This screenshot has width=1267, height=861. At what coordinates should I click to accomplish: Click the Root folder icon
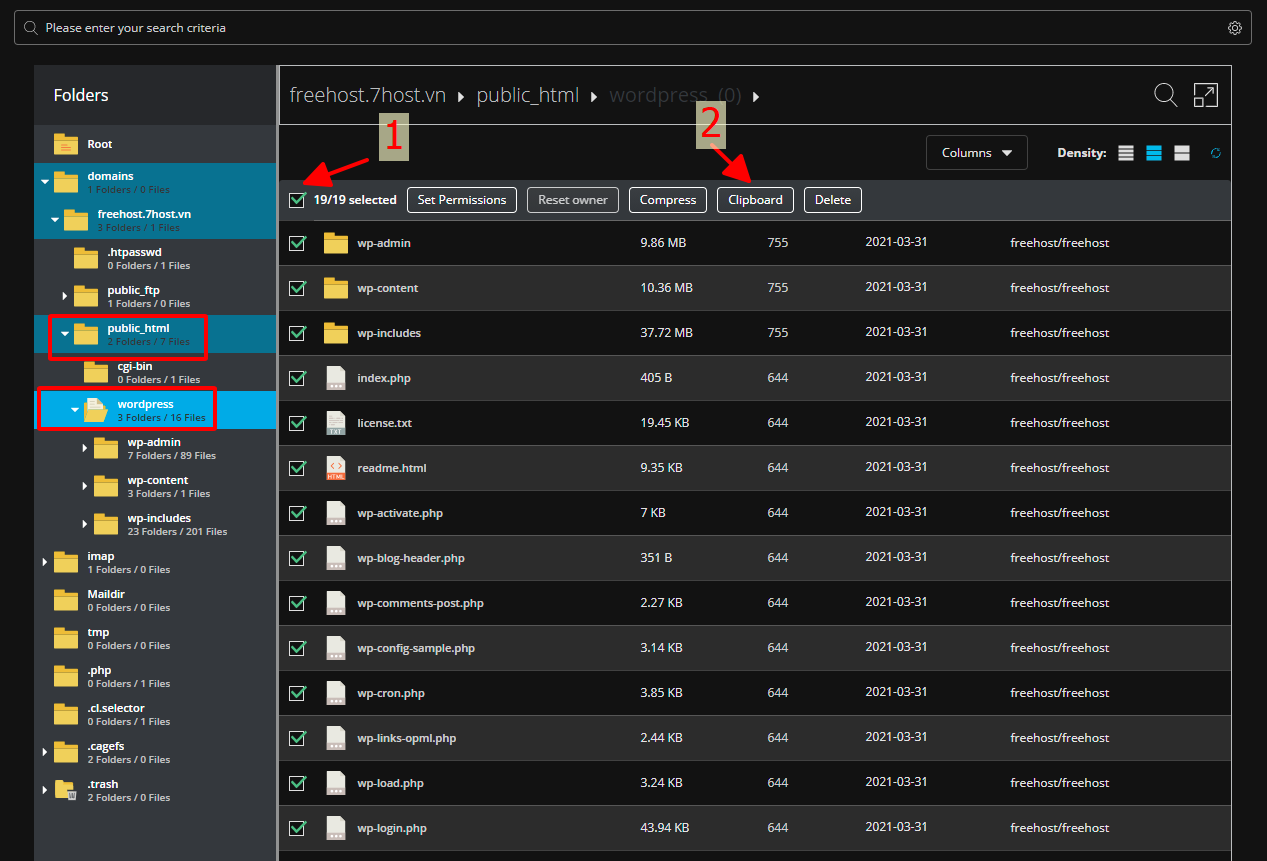click(66, 144)
